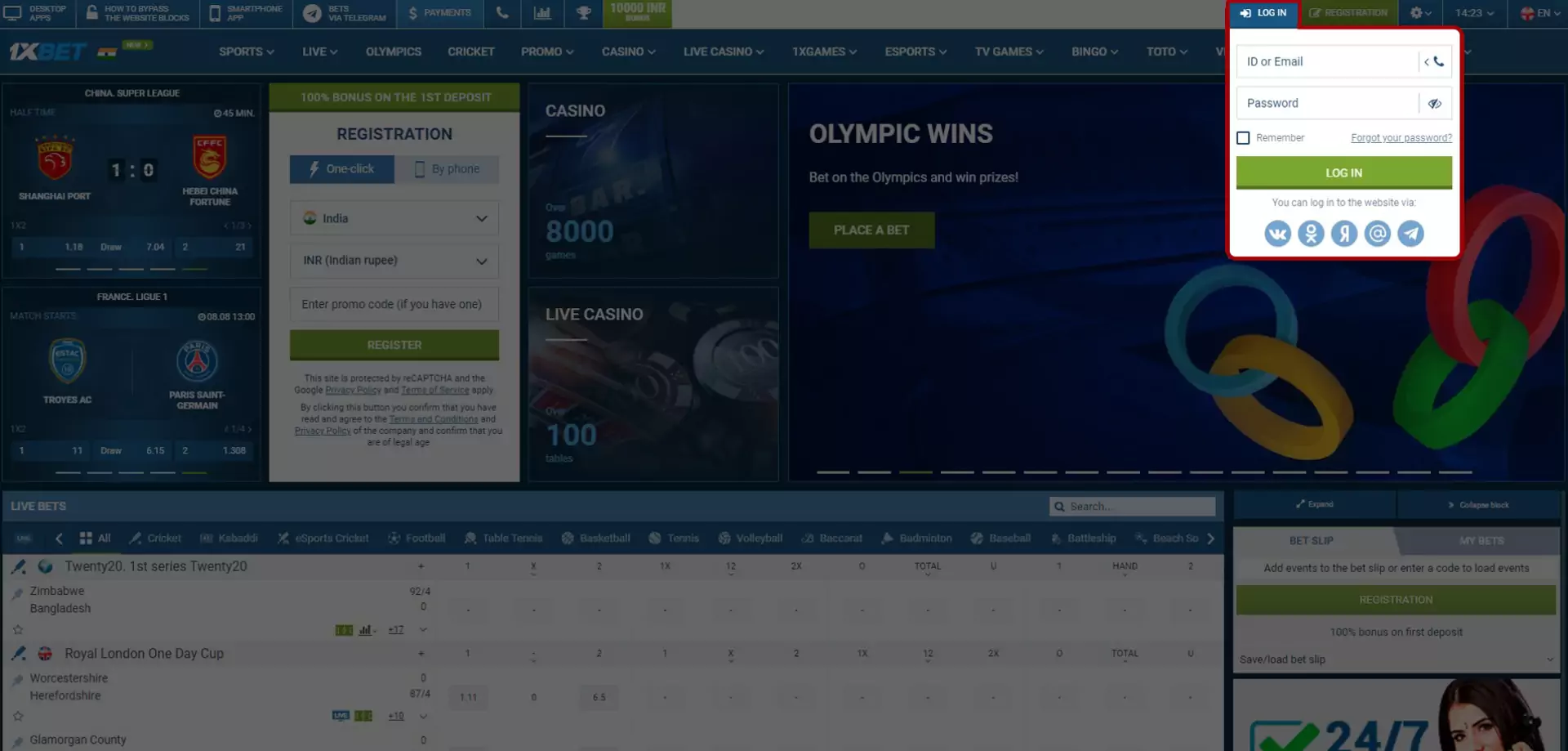Switch to the REGISTRATION tab
This screenshot has height=751, width=1568.
coord(1348,12)
